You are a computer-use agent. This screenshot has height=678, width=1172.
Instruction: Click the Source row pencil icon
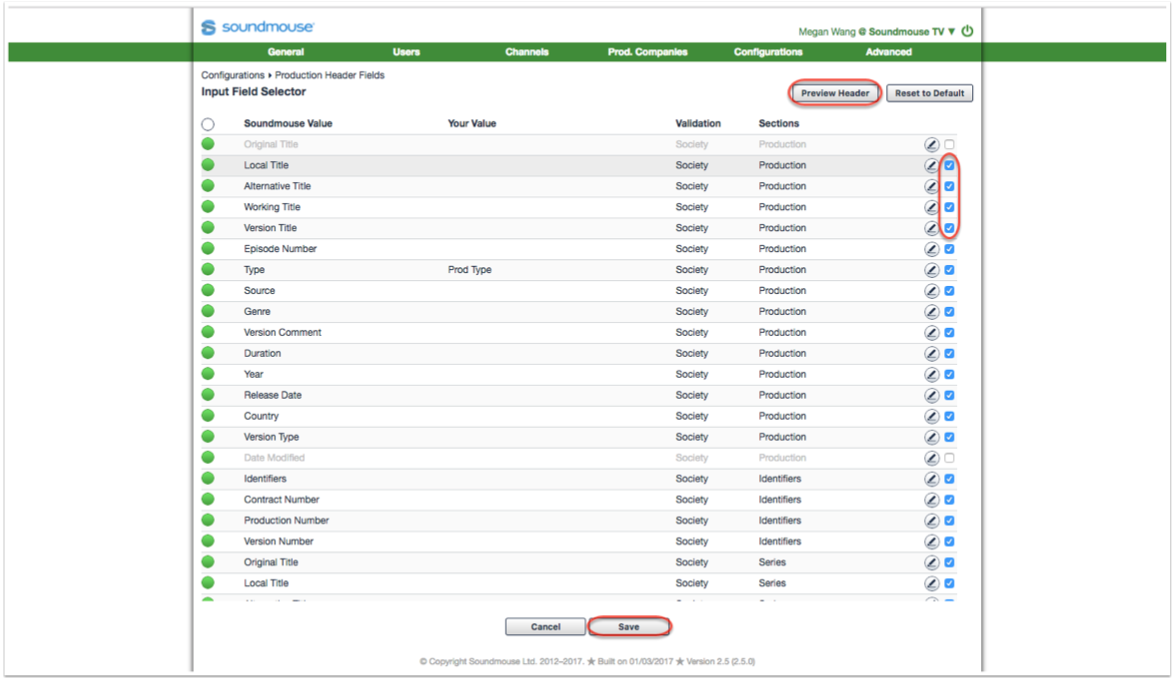931,291
